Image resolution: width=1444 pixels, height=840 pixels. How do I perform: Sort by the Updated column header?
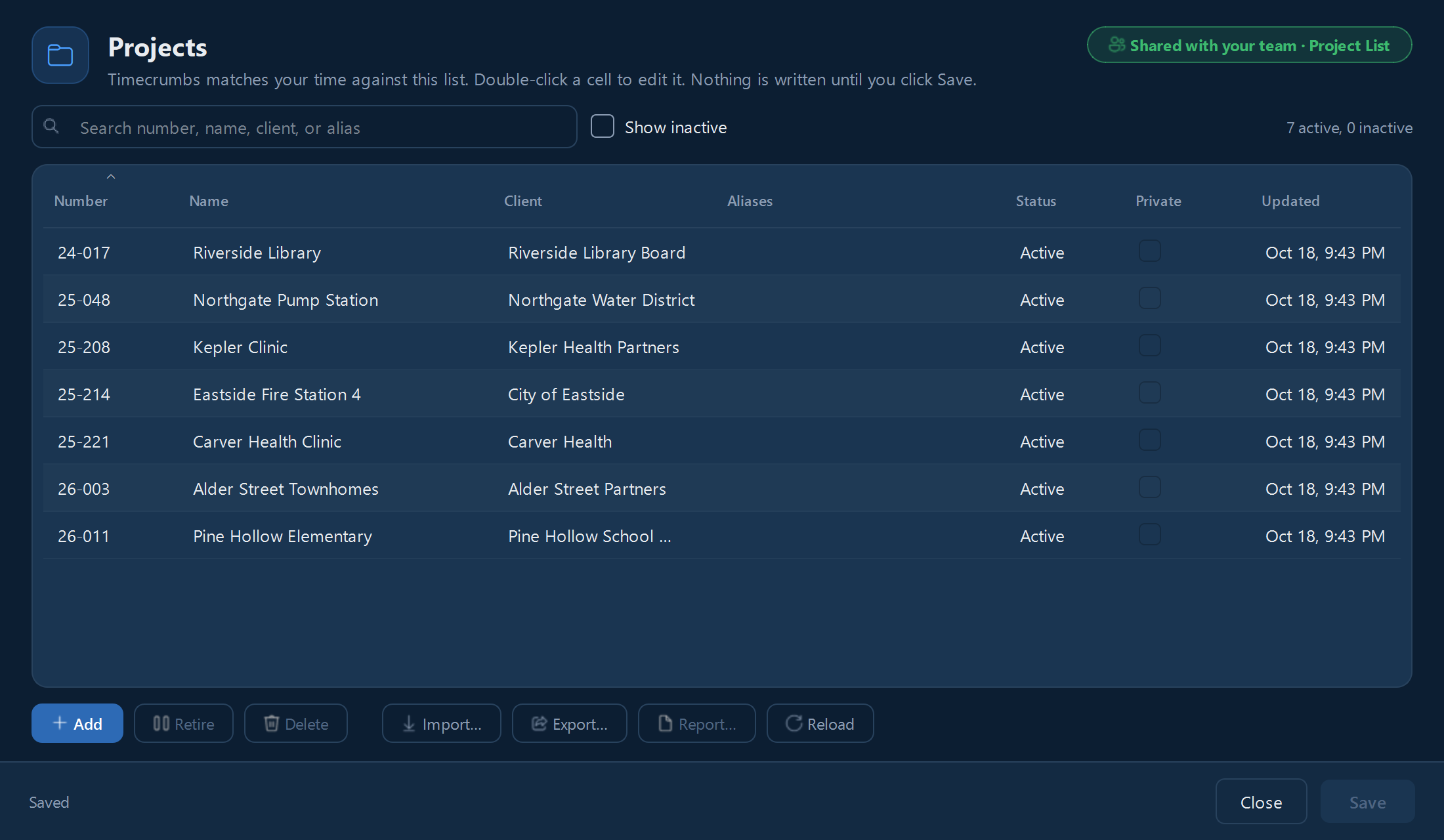pyautogui.click(x=1290, y=201)
